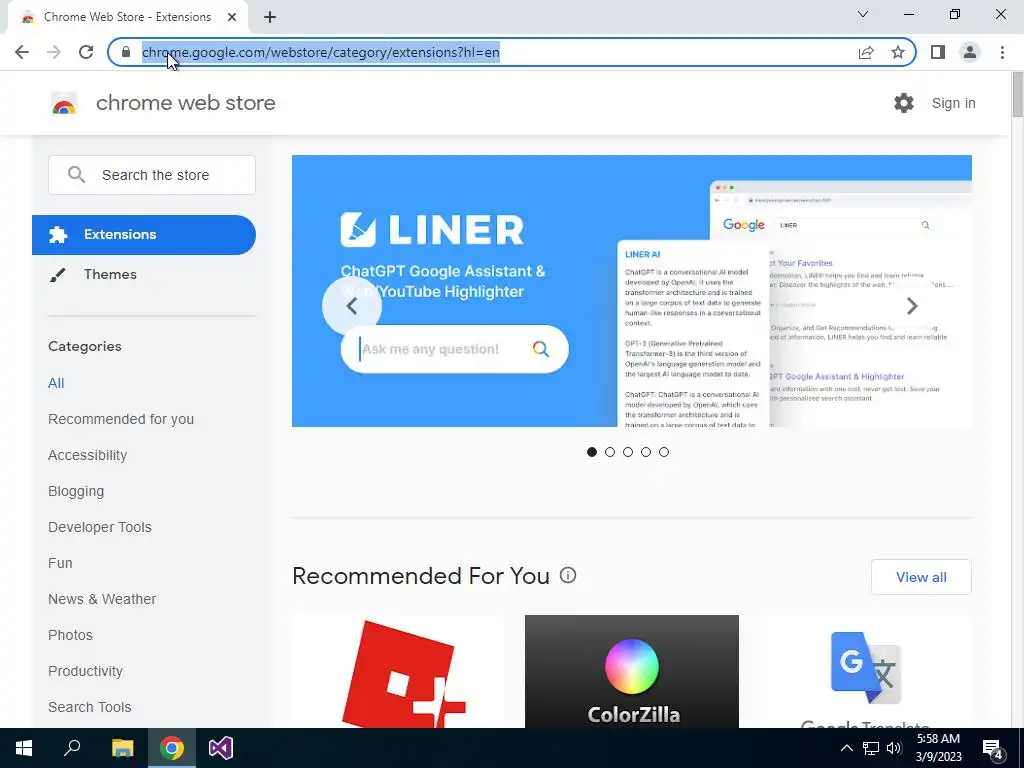This screenshot has width=1024, height=768.
Task: Click the search magnifier in store search
Action: 76,175
